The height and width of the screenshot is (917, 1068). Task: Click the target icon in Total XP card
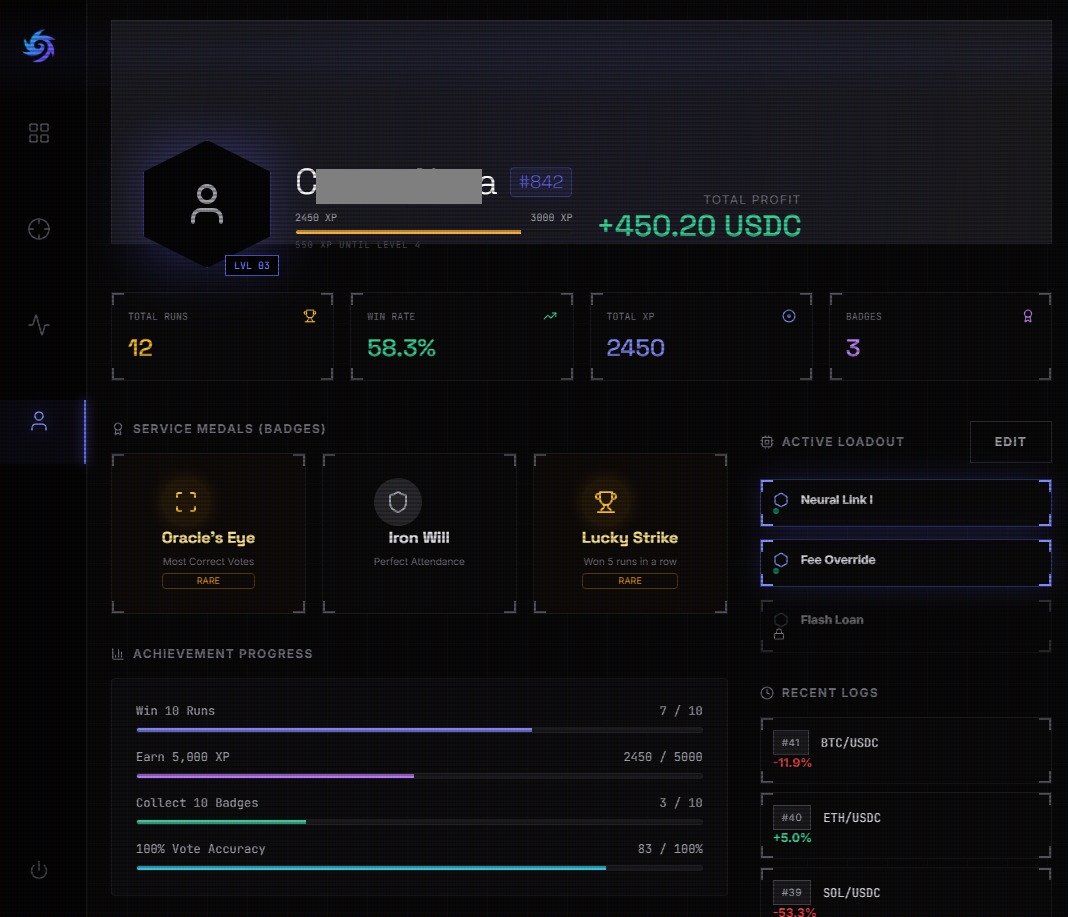(789, 316)
